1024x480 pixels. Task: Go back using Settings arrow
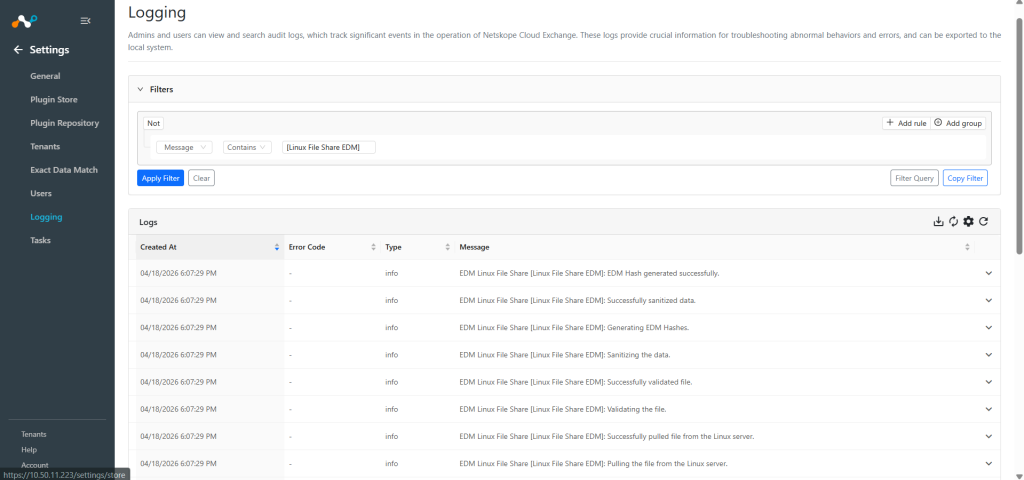(x=18, y=50)
